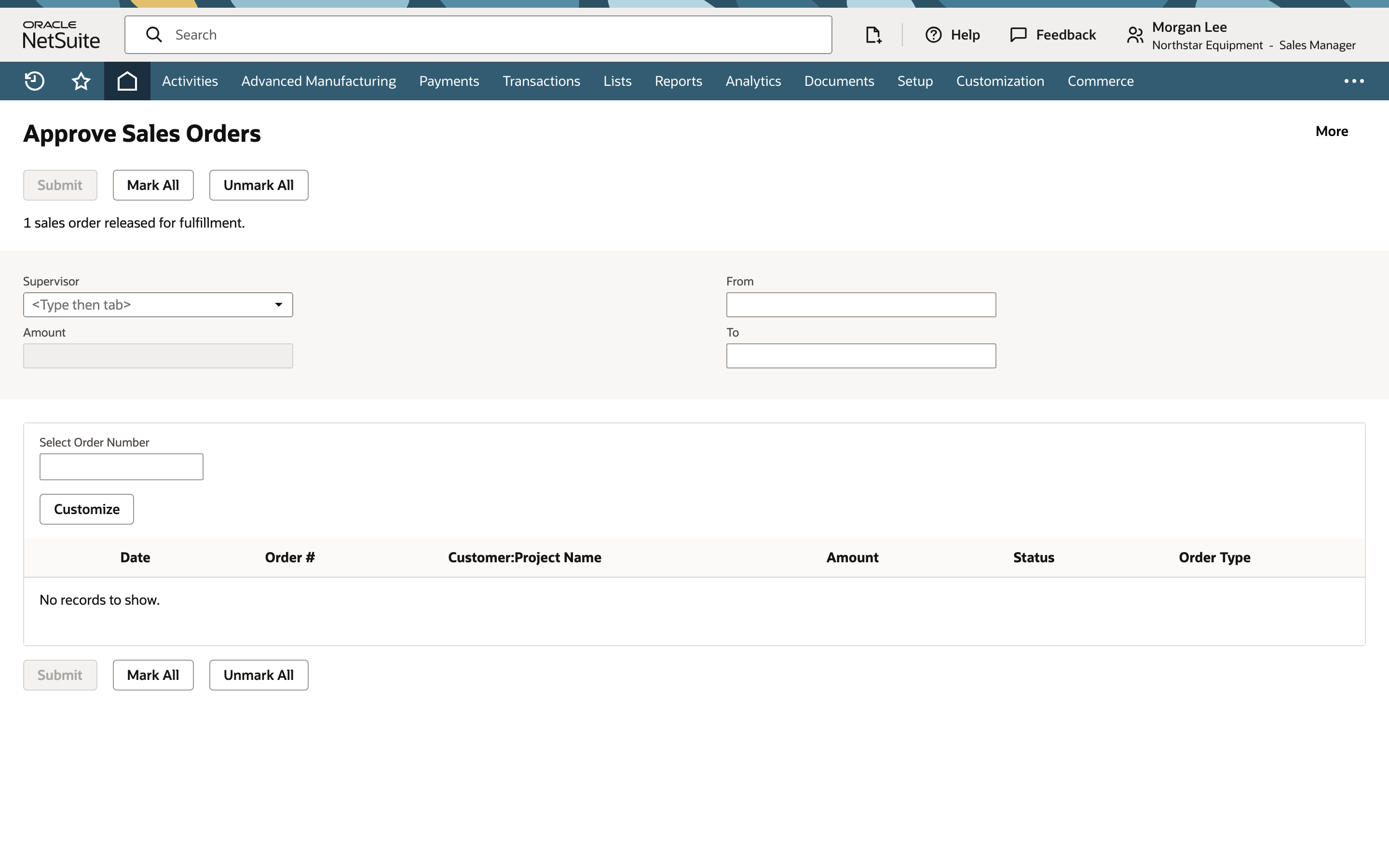Screen dimensions: 1389x868
Task: Click the top Submit button
Action: 60,186
